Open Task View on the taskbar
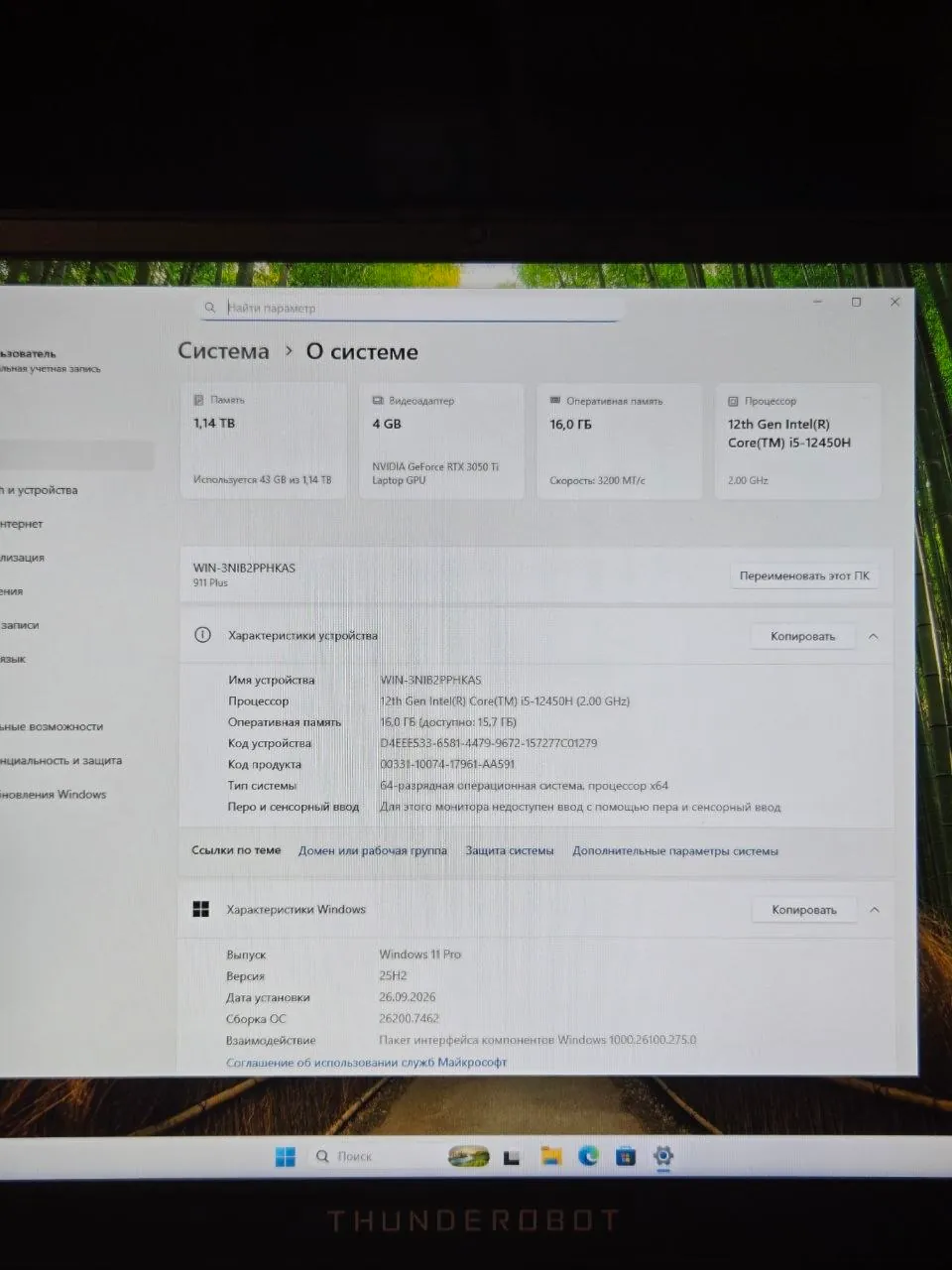This screenshot has height=1270, width=952. coord(512,1157)
